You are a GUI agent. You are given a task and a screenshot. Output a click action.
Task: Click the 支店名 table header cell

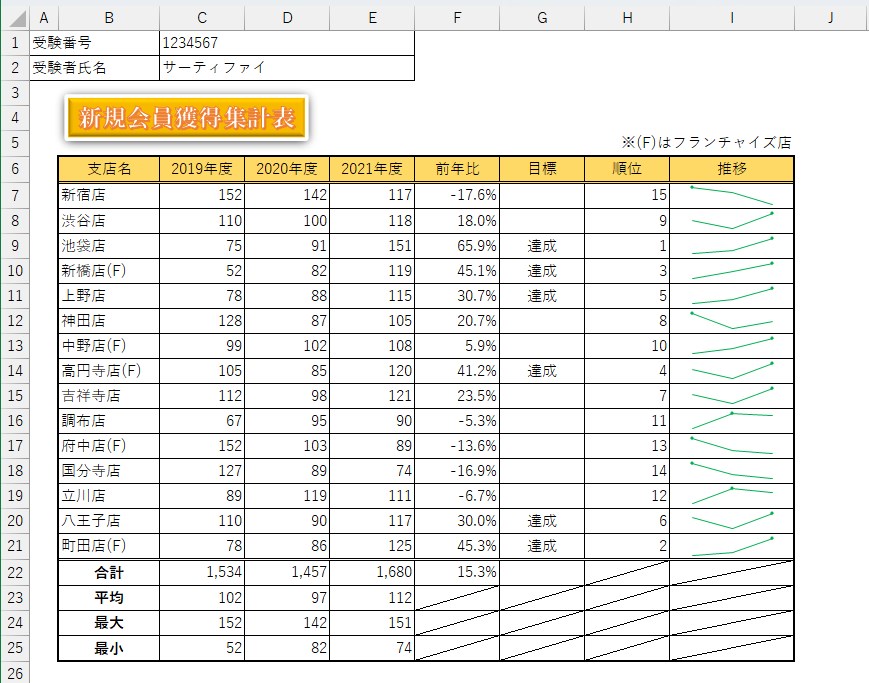(x=109, y=169)
